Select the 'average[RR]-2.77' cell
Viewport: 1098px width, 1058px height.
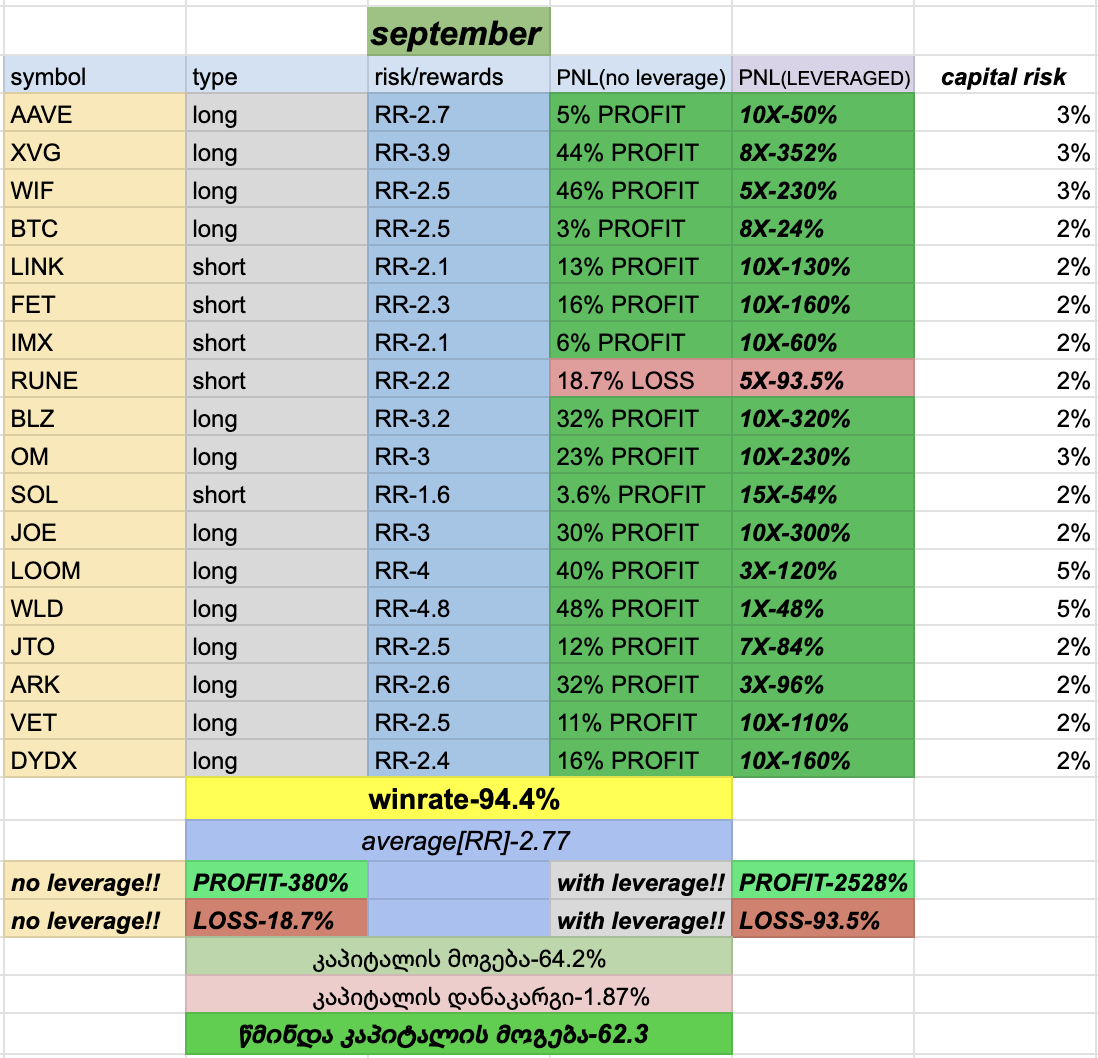pos(458,839)
